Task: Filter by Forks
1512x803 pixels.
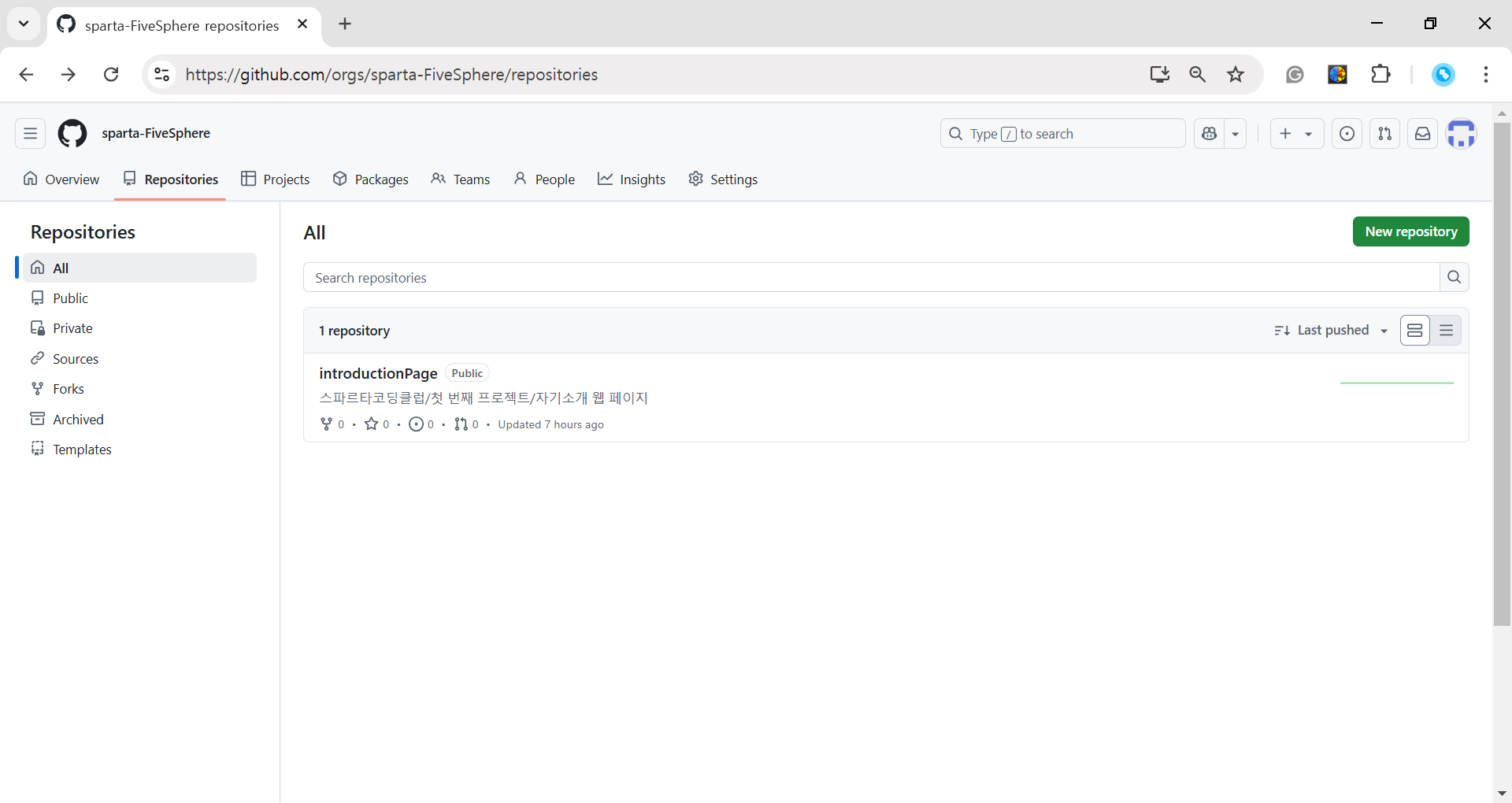Action: (139, 389)
